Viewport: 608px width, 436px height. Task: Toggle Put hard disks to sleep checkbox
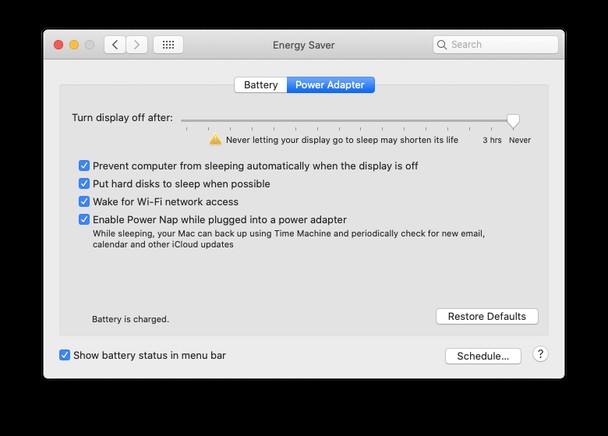click(84, 183)
